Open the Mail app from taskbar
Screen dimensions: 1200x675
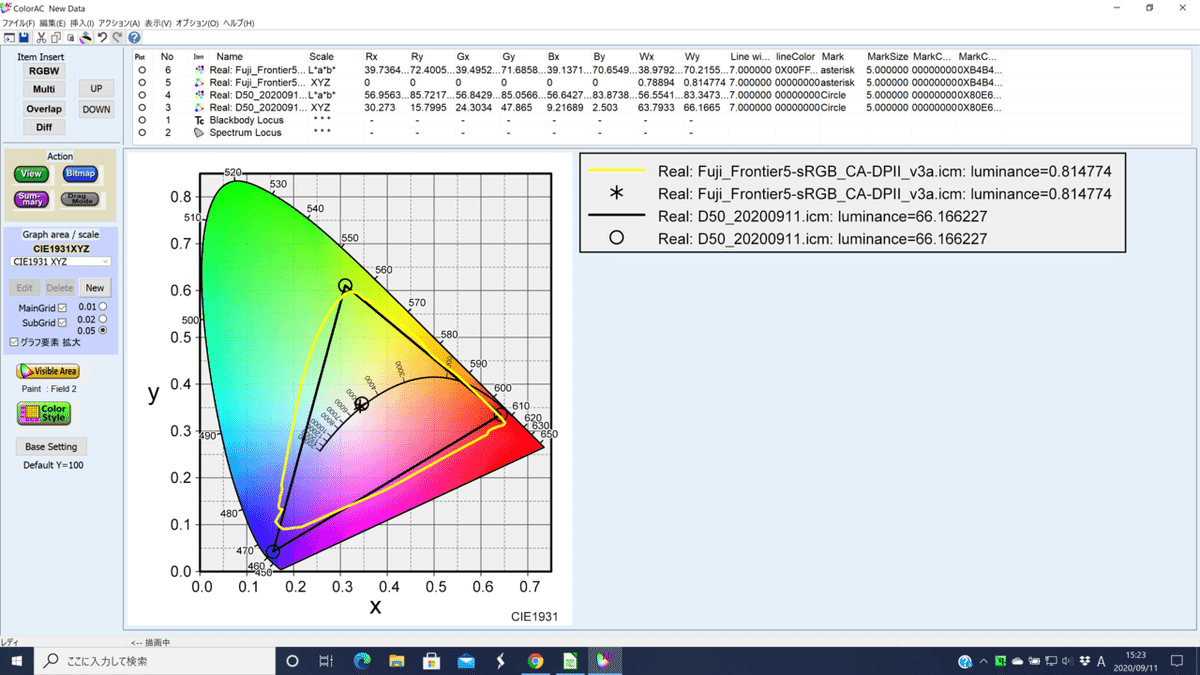tap(466, 661)
